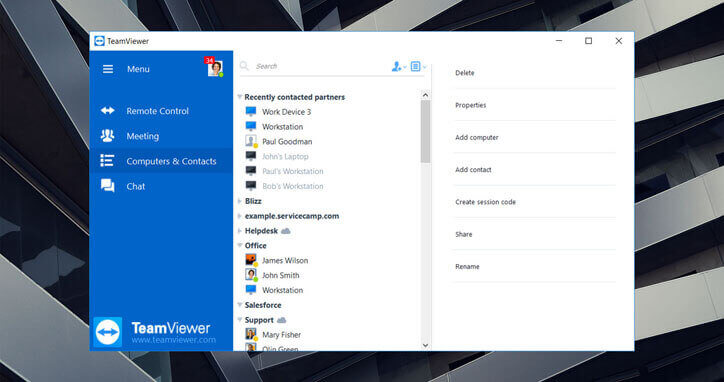Screen dimensions: 724x382
Task: Click the John's Laptop offline monitor icon
Action: pos(251,156)
